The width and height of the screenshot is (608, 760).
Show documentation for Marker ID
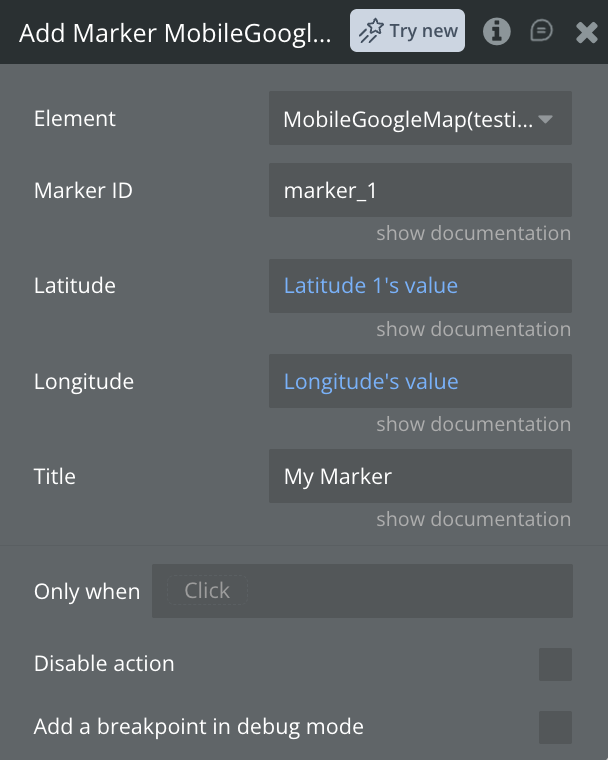(473, 233)
